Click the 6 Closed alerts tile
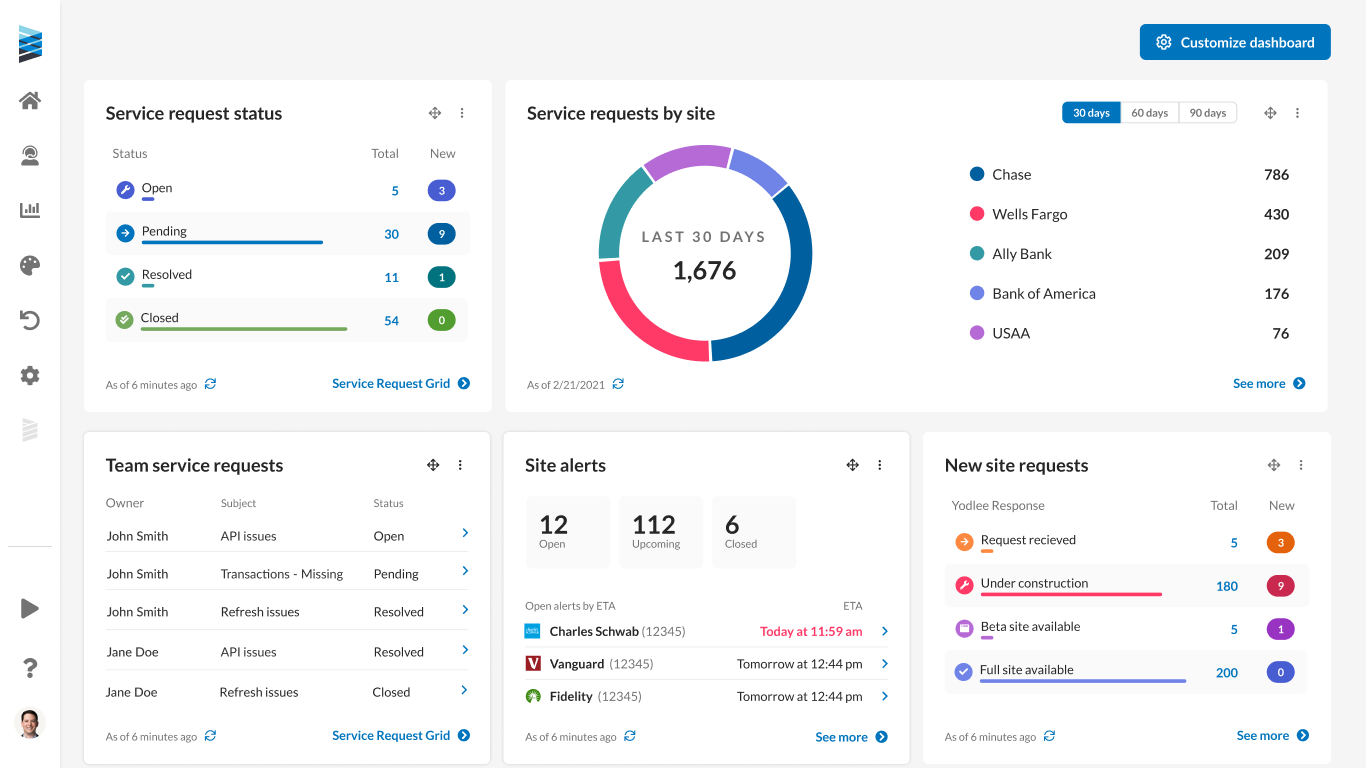Viewport: 1366px width, 768px height. [754, 532]
